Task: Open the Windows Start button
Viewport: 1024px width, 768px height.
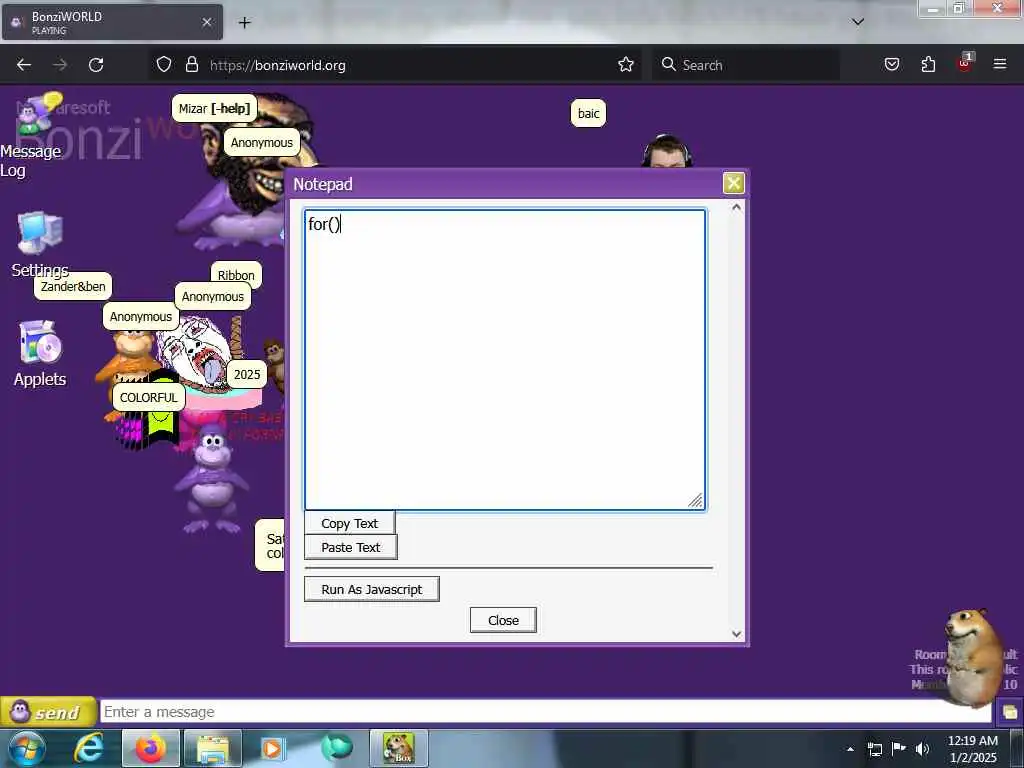Action: click(26, 749)
